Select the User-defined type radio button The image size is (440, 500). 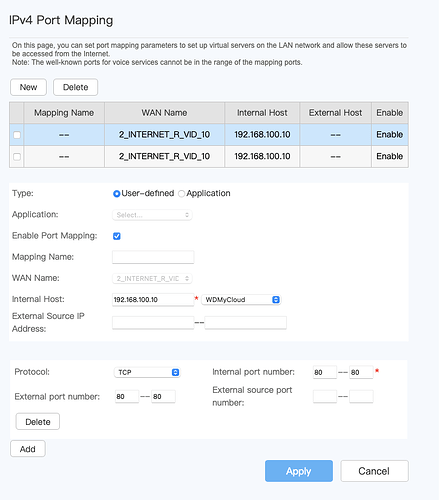(116, 194)
